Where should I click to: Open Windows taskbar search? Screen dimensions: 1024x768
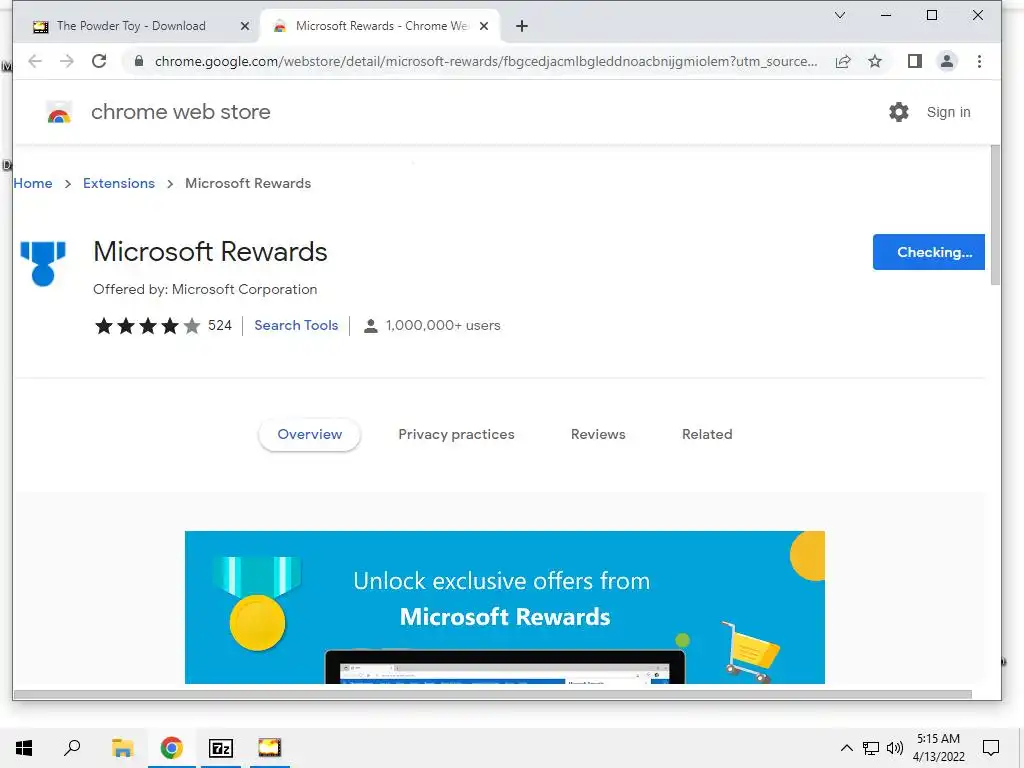coord(72,748)
